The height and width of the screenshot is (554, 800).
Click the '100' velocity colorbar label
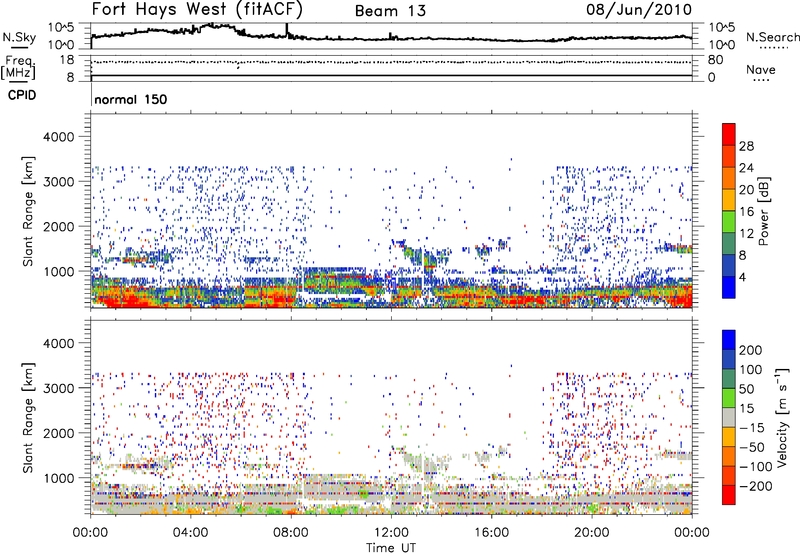click(x=751, y=370)
